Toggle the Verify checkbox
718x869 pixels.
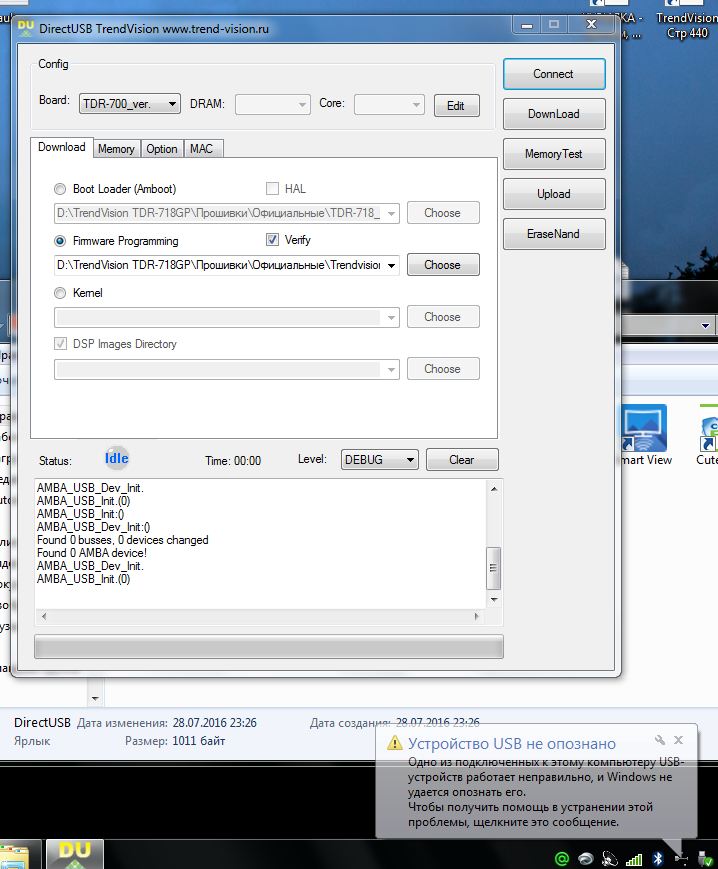click(272, 240)
